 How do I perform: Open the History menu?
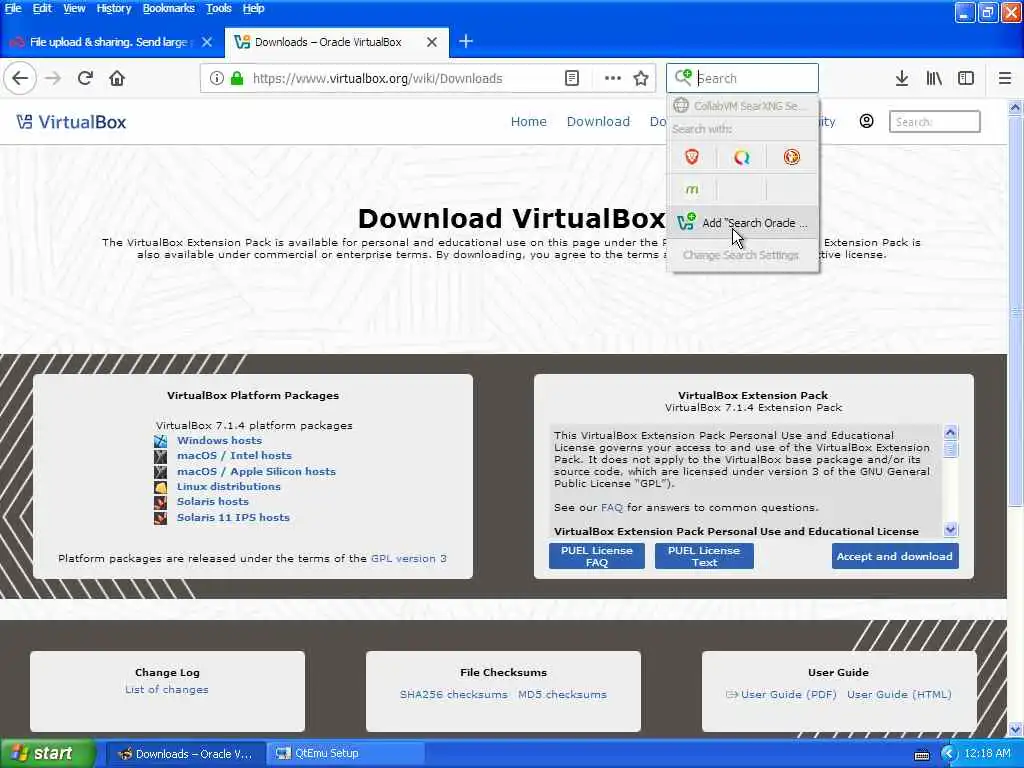pyautogui.click(x=114, y=8)
